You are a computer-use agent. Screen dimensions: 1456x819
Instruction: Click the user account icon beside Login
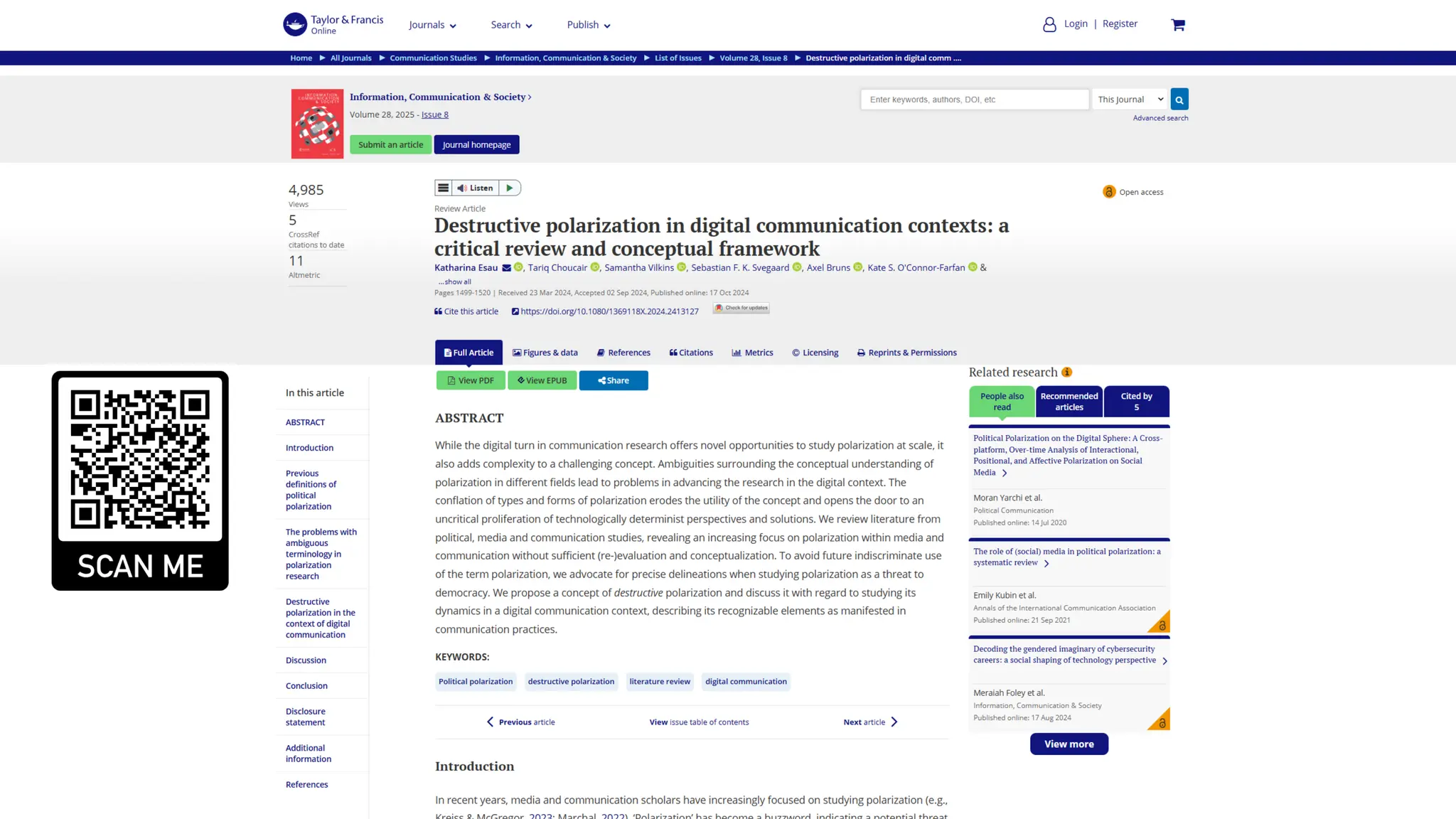click(x=1049, y=25)
